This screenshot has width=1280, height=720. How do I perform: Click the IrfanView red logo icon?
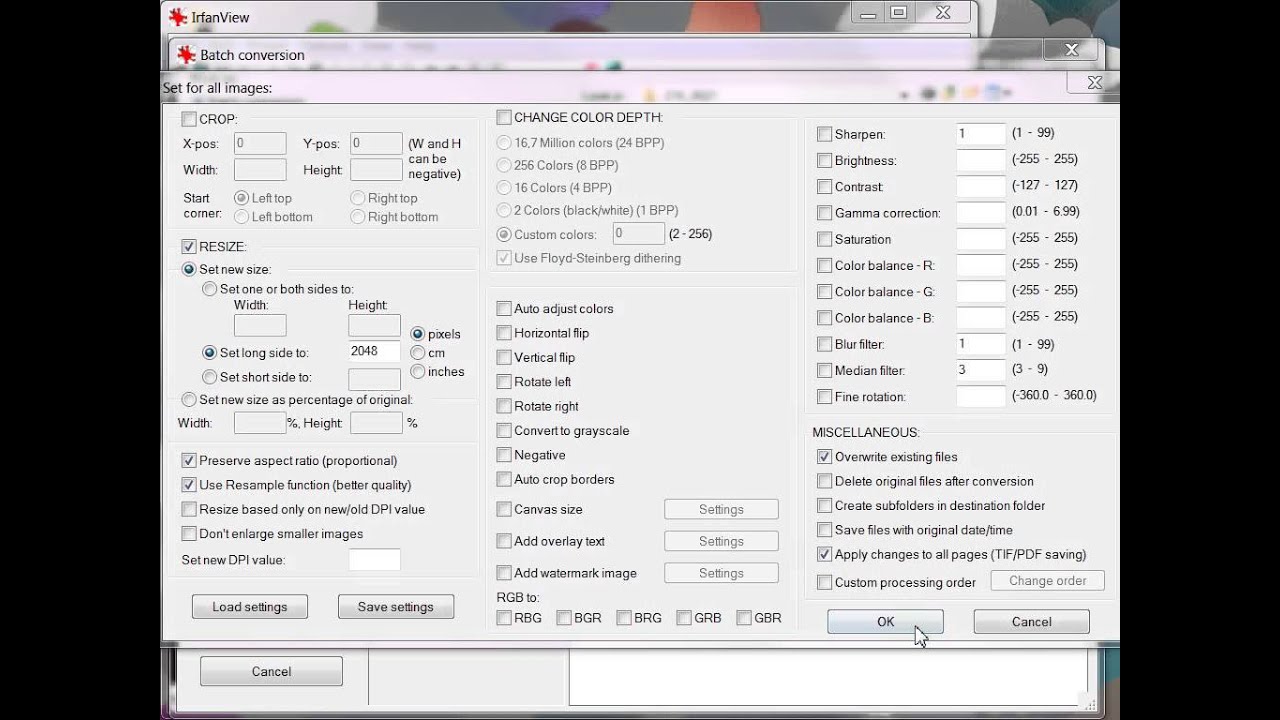tap(178, 17)
